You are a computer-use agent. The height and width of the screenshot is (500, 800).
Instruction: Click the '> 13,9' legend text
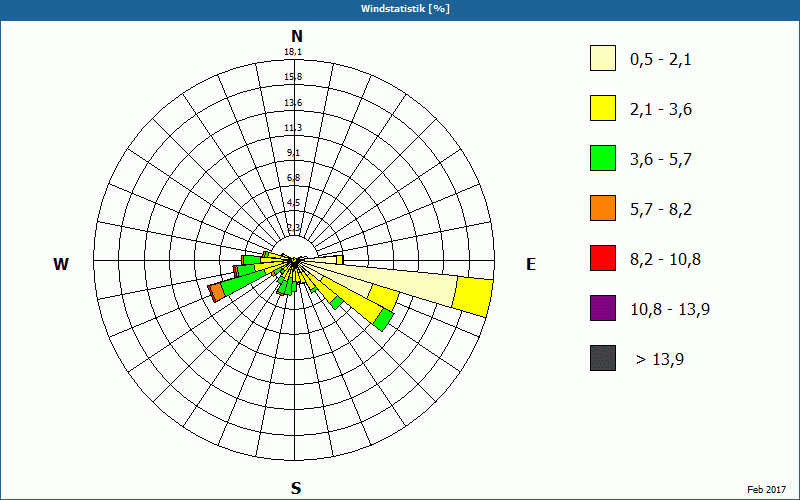click(x=660, y=360)
